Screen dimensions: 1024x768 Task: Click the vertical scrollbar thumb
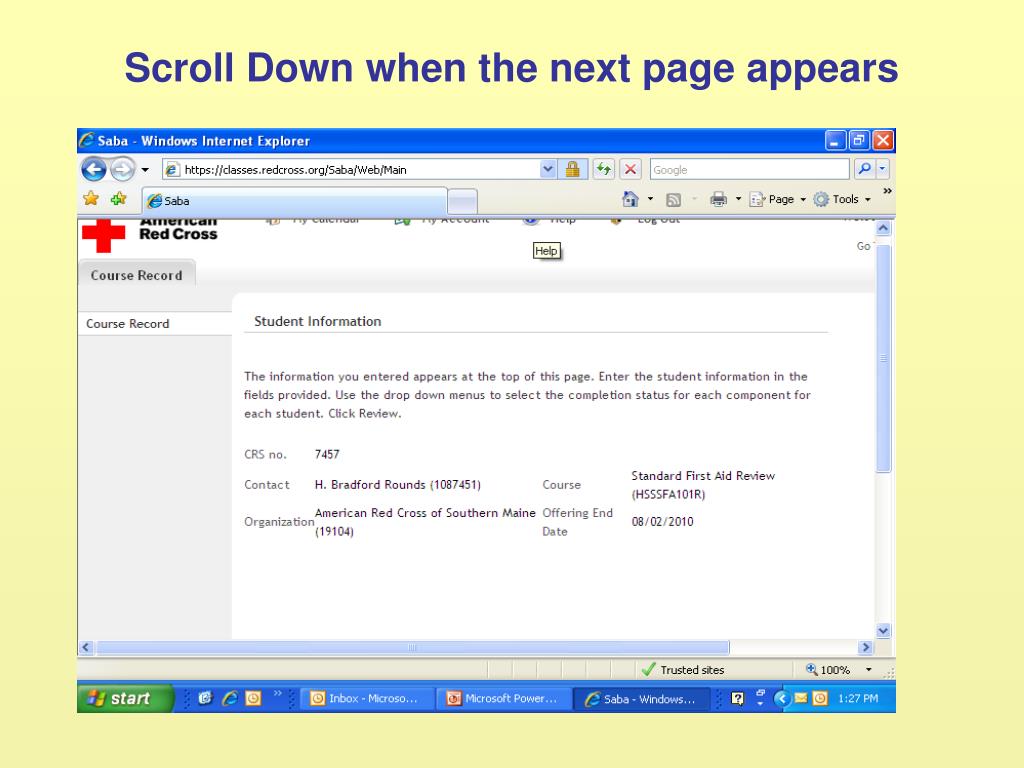883,358
